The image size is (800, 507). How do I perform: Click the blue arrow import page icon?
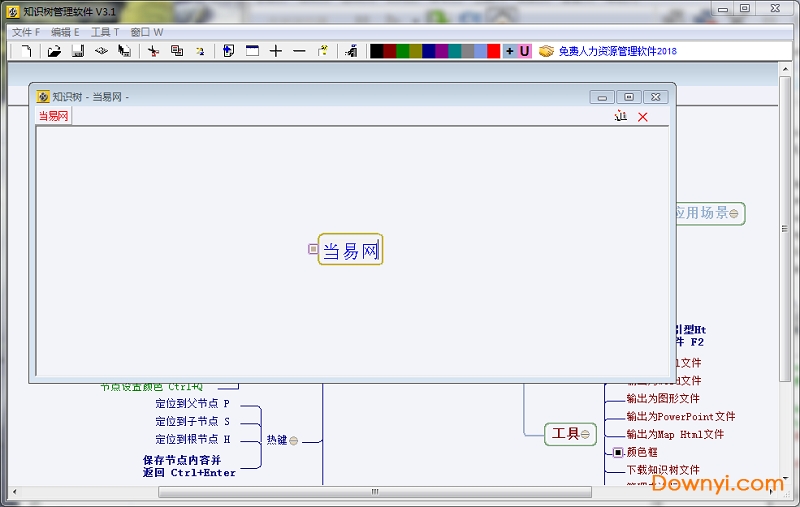229,50
